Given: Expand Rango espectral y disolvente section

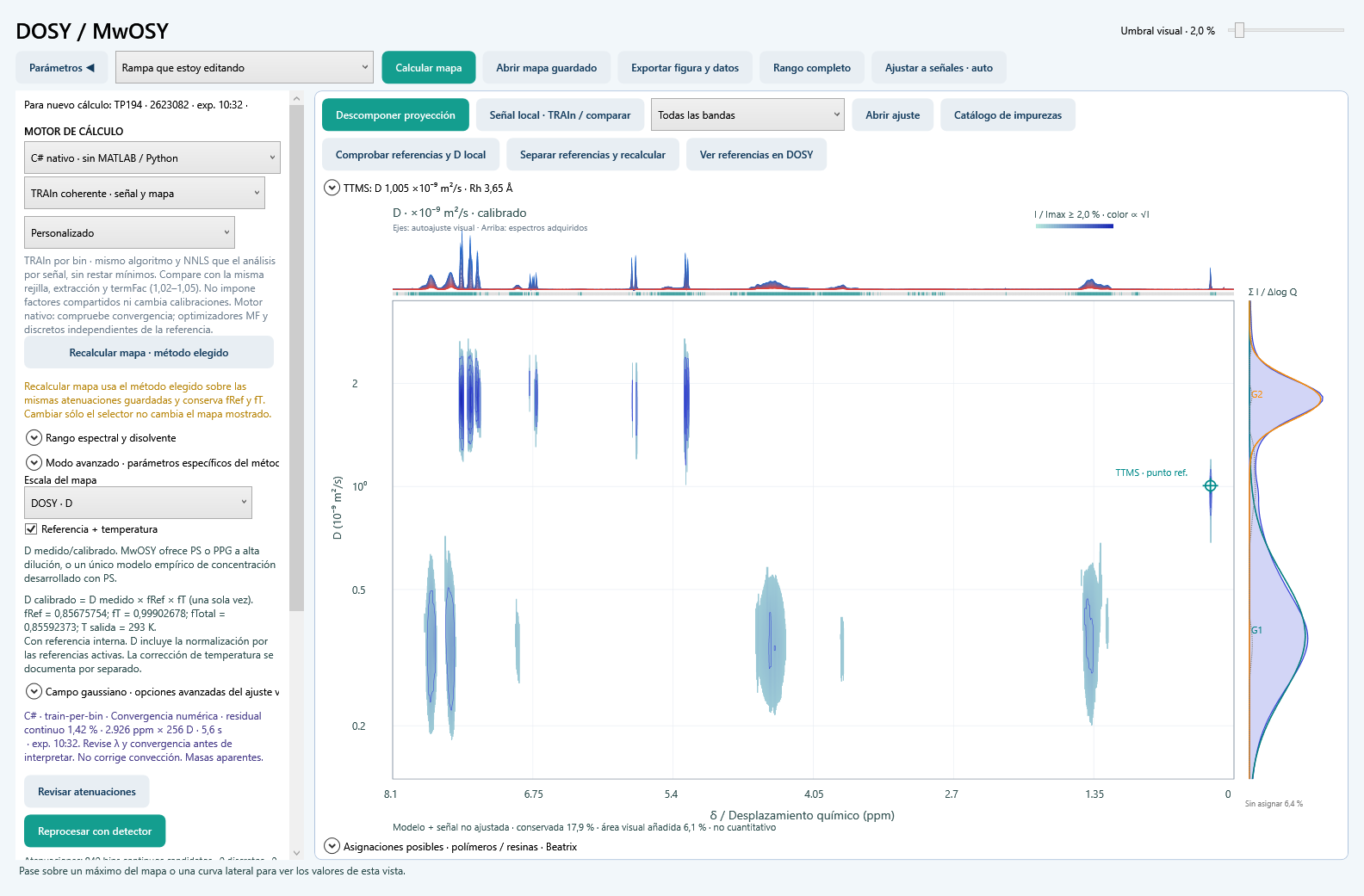Looking at the screenshot, I should pyautogui.click(x=34, y=437).
